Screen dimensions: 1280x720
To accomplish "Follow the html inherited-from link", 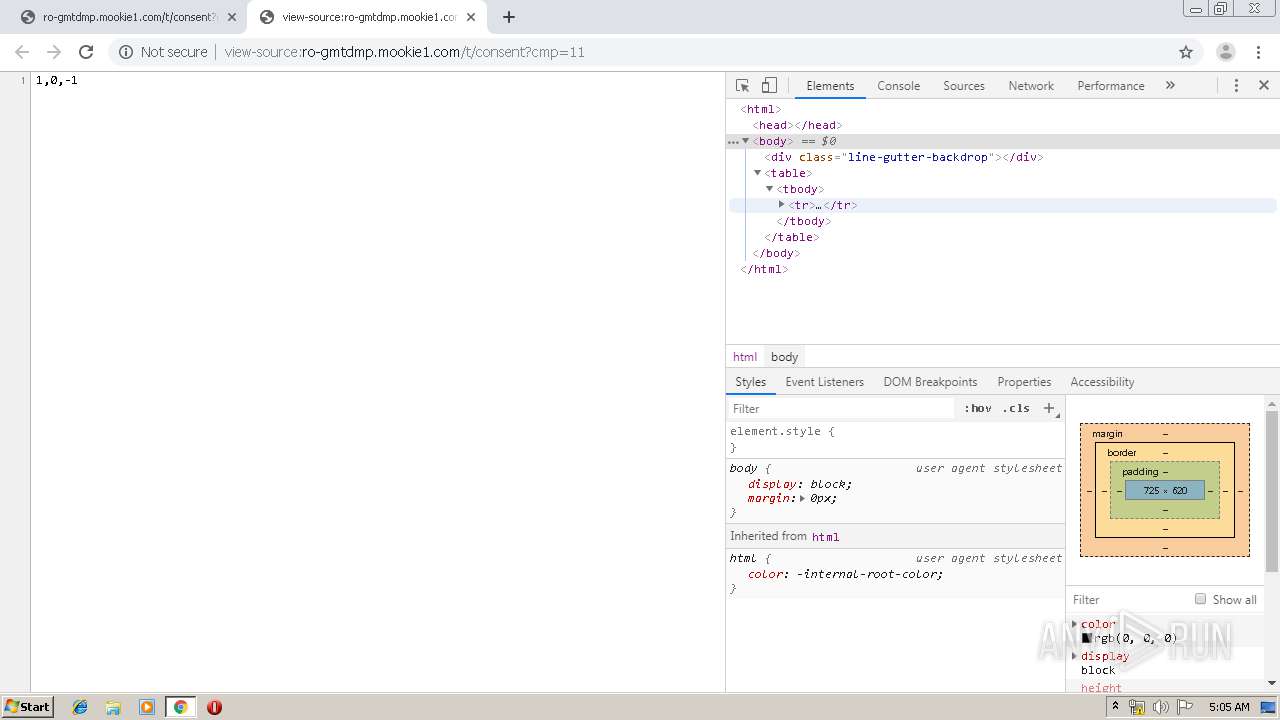I will pyautogui.click(x=825, y=537).
